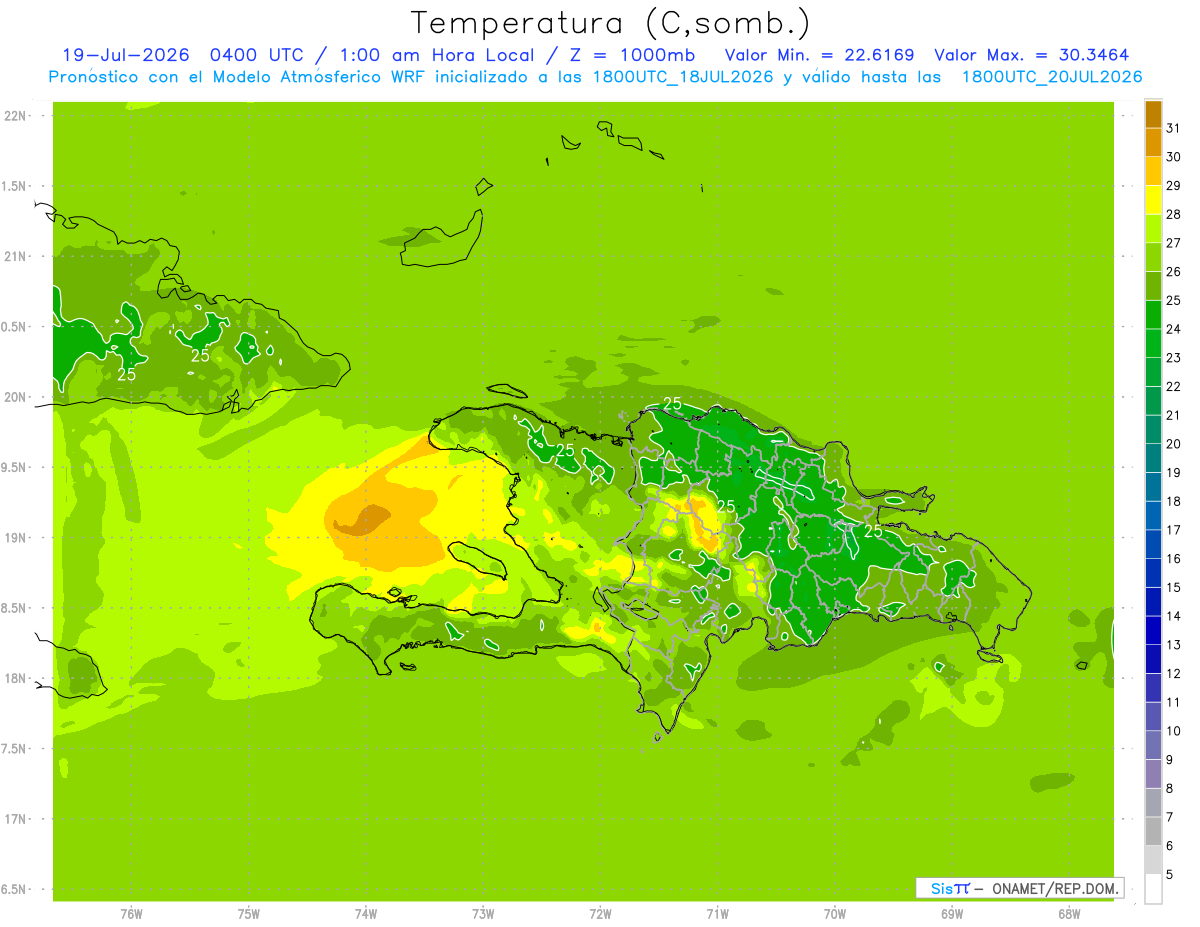1200x927 pixels.
Task: Pick the colorbar band between 29 and 30
Action: coord(1153,172)
